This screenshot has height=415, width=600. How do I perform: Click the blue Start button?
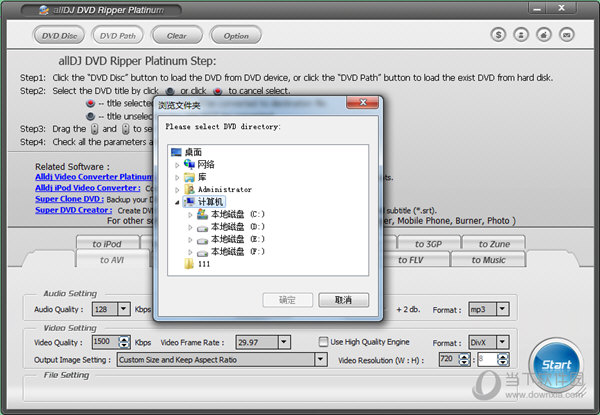556,365
